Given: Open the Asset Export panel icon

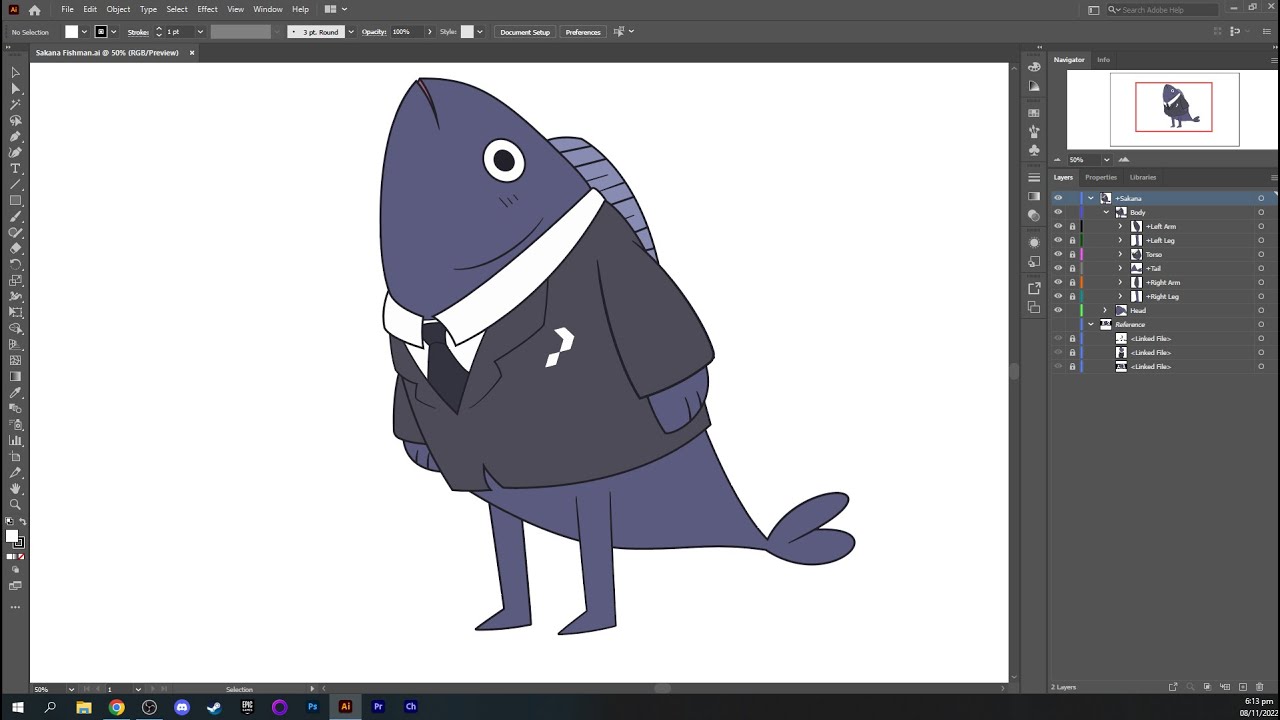Looking at the screenshot, I should click(1034, 288).
